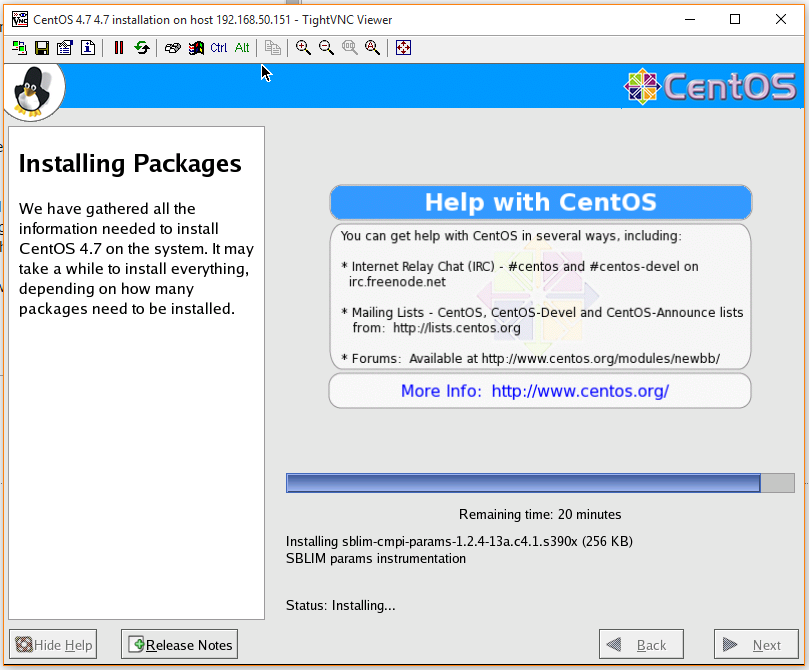Click the irc.freenode.net text

click(397, 282)
